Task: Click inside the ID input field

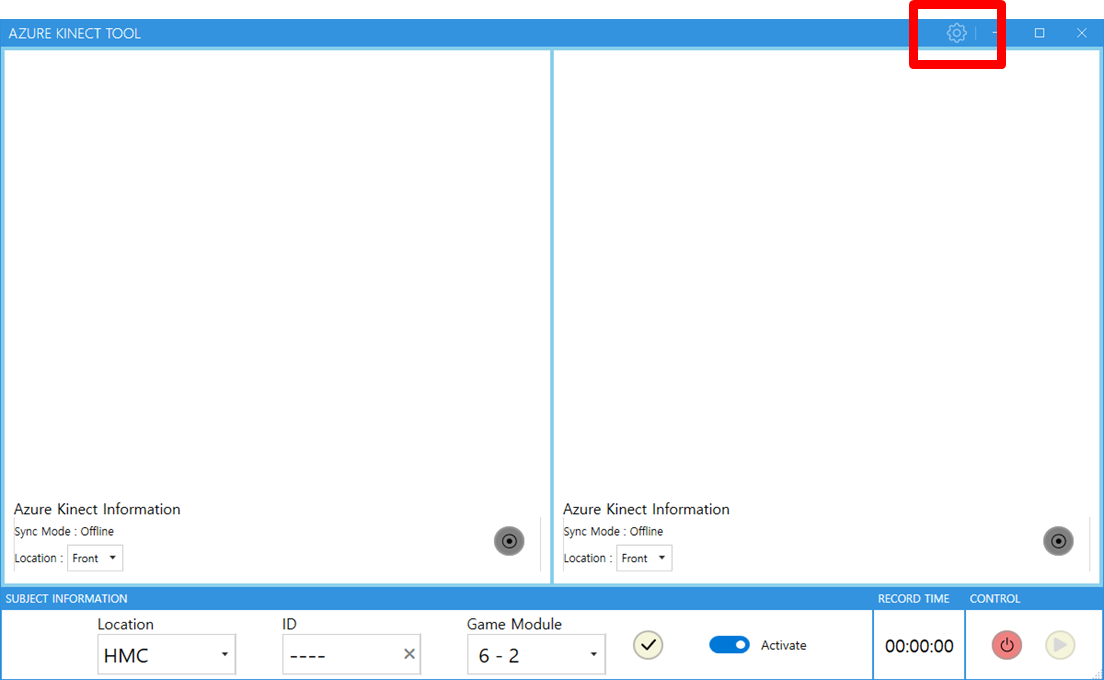Action: pos(340,654)
